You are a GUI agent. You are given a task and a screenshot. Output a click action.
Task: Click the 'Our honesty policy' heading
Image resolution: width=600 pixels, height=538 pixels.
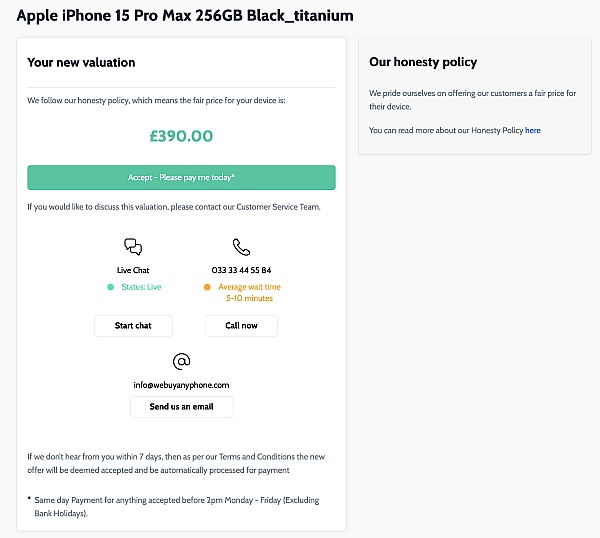[x=423, y=62]
